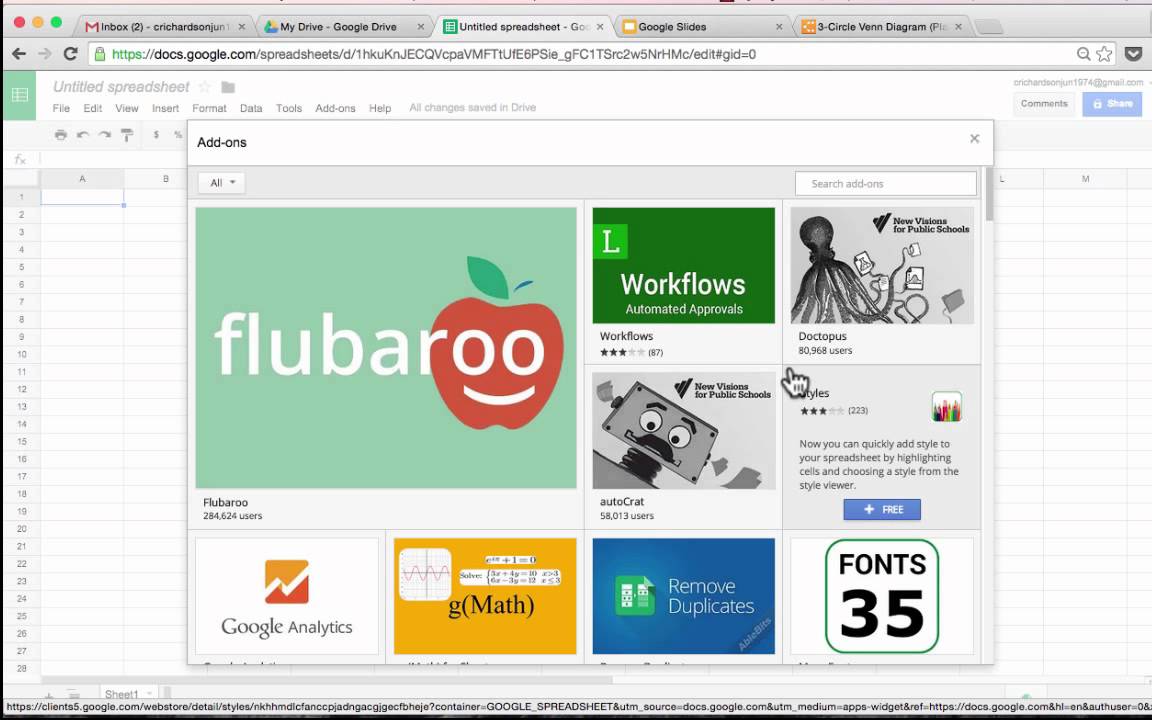The height and width of the screenshot is (720, 1152).
Task: Click the Comments button
Action: click(1044, 104)
